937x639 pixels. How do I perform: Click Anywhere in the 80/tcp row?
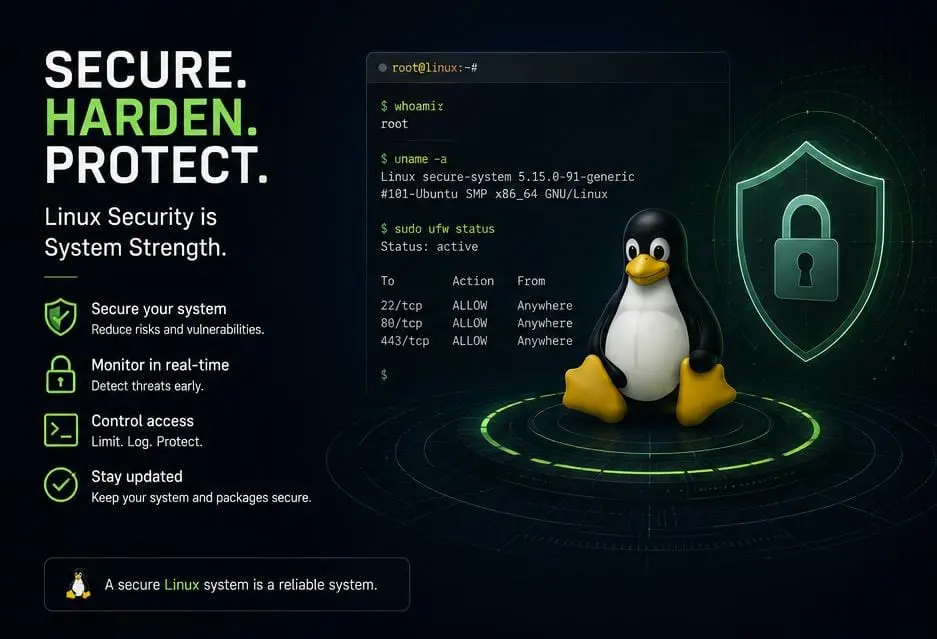point(545,323)
